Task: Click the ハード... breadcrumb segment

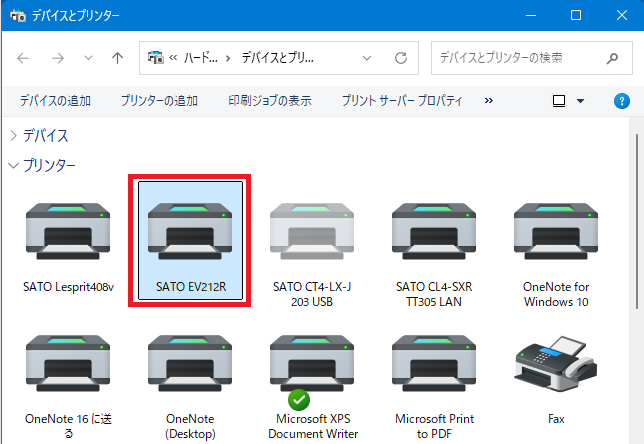Action: [200, 58]
